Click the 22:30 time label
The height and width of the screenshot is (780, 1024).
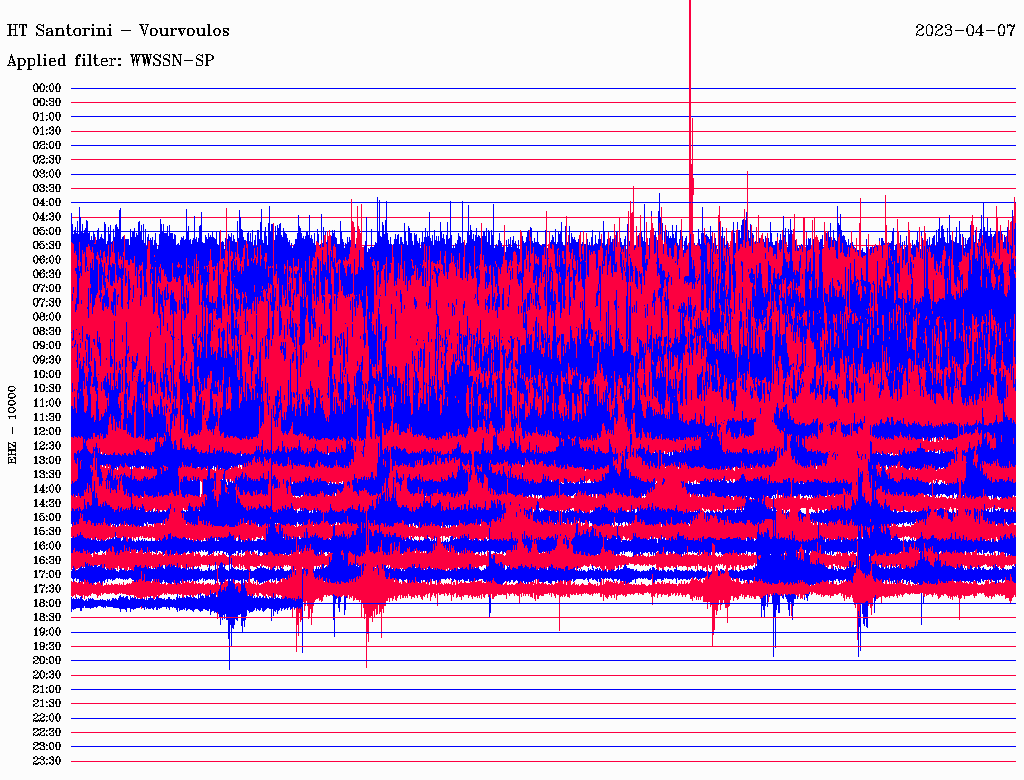coord(47,732)
